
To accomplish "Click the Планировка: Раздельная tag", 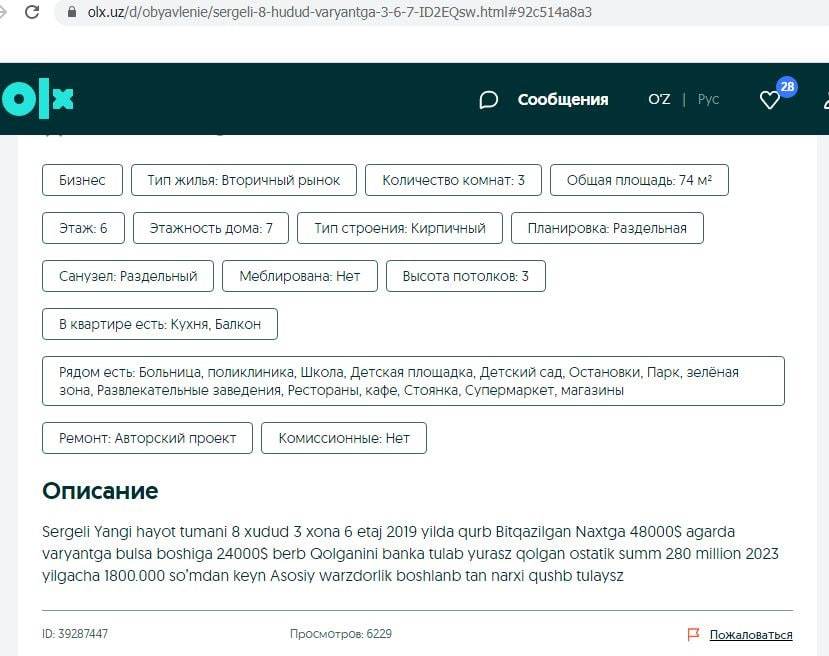I will click(607, 228).
